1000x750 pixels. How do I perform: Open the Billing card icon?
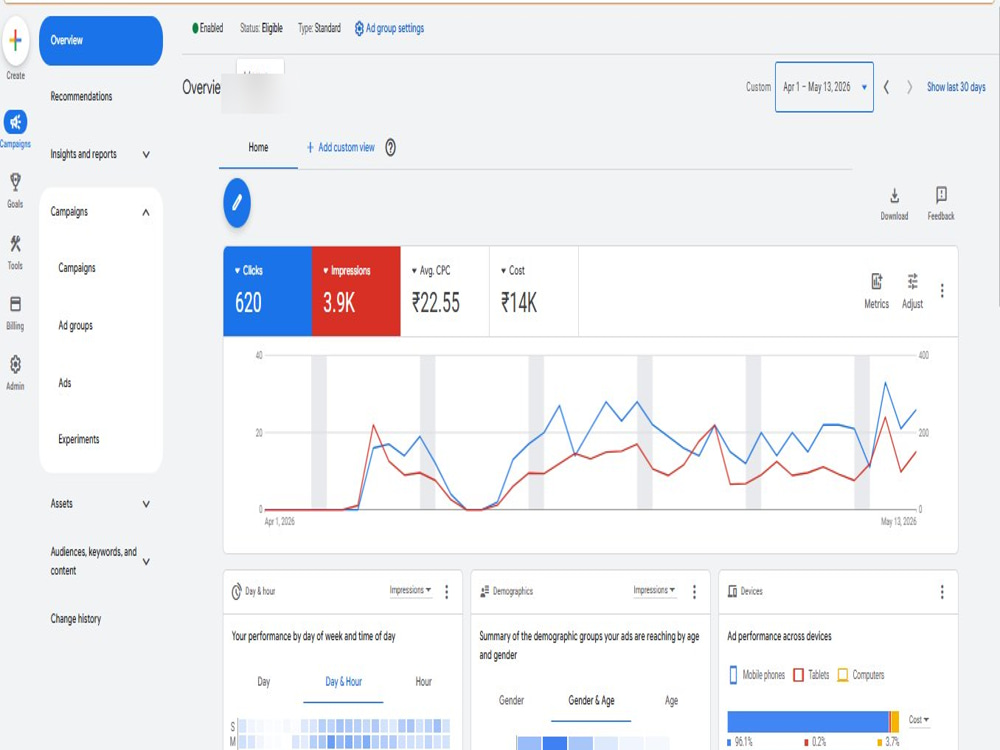pyautogui.click(x=15, y=304)
